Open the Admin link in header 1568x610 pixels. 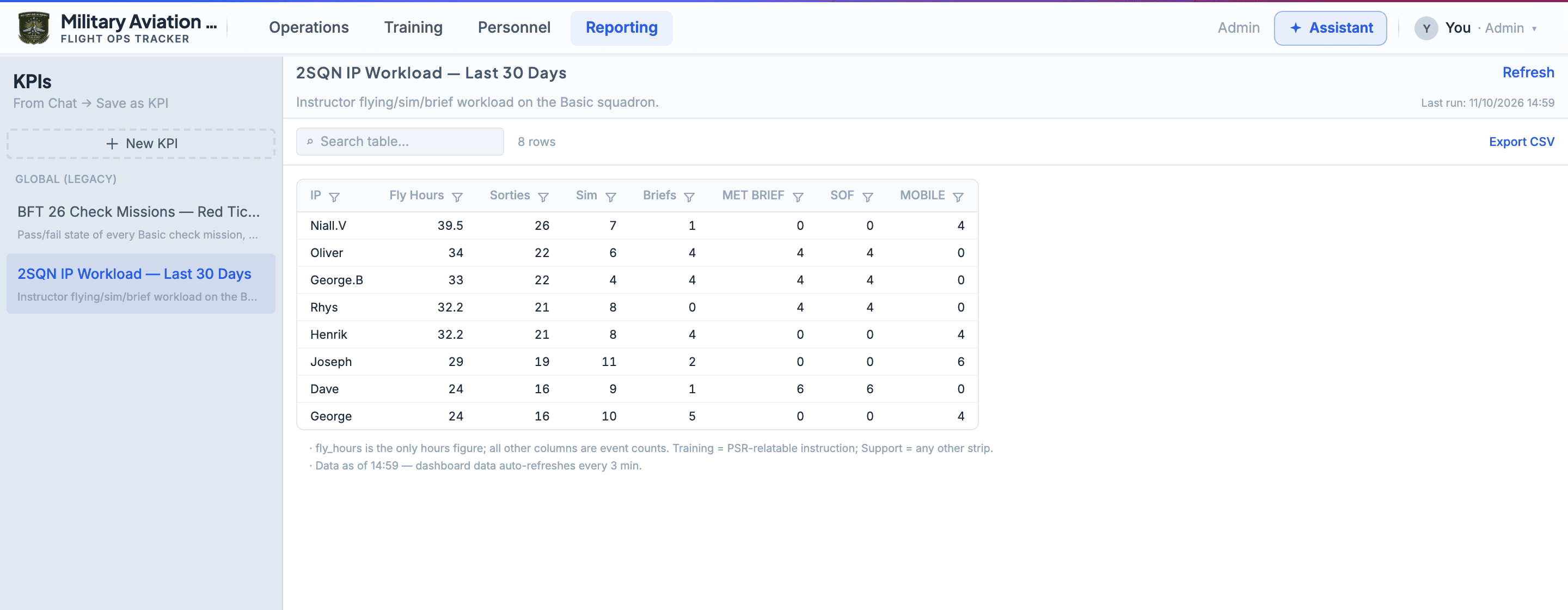(1238, 28)
